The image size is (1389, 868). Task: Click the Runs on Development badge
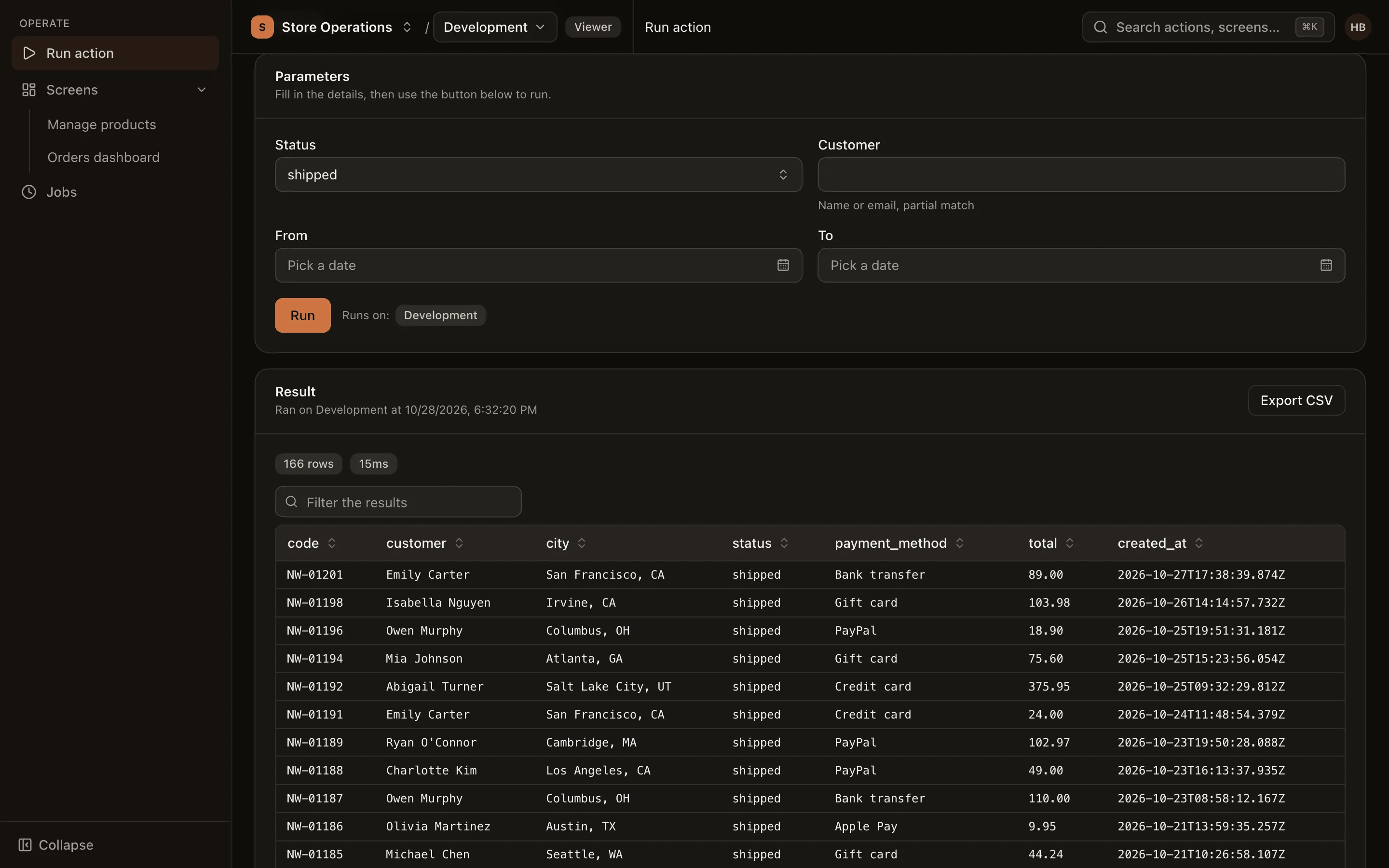[440, 315]
